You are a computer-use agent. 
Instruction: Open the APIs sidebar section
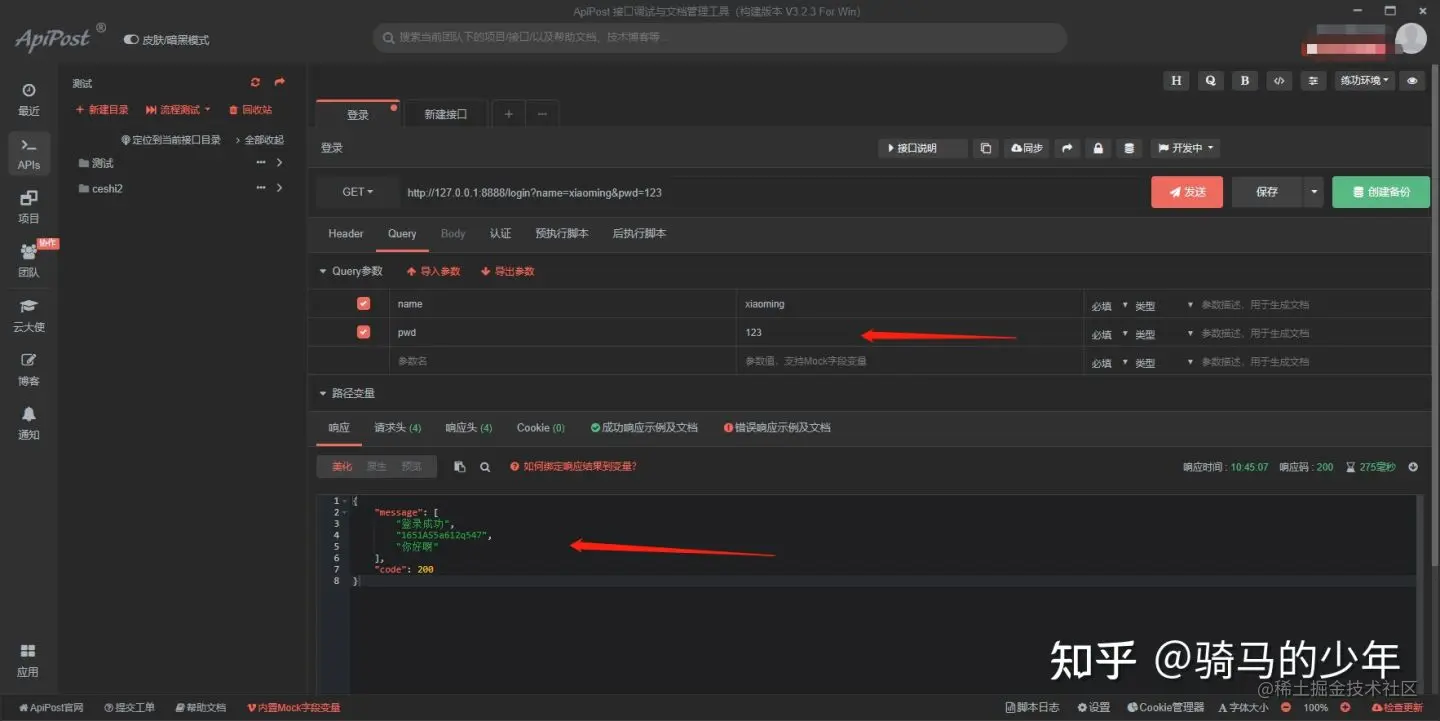29,154
